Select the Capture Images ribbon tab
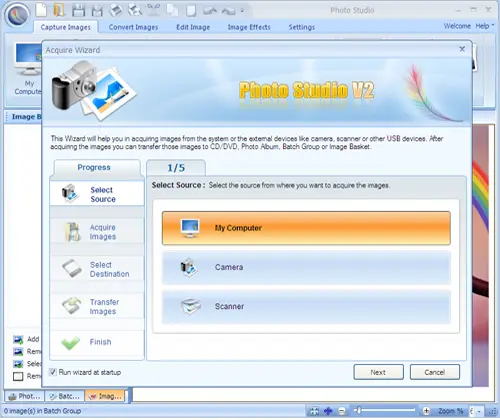Screen dimensions: 500x420 [x=65, y=27]
